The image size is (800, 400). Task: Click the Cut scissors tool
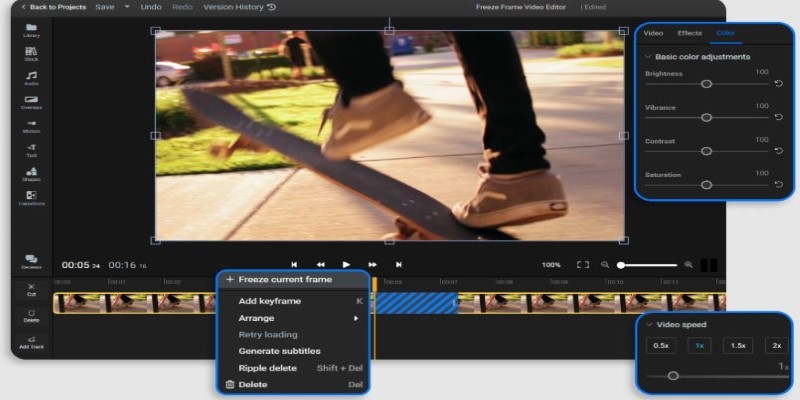coord(31,289)
